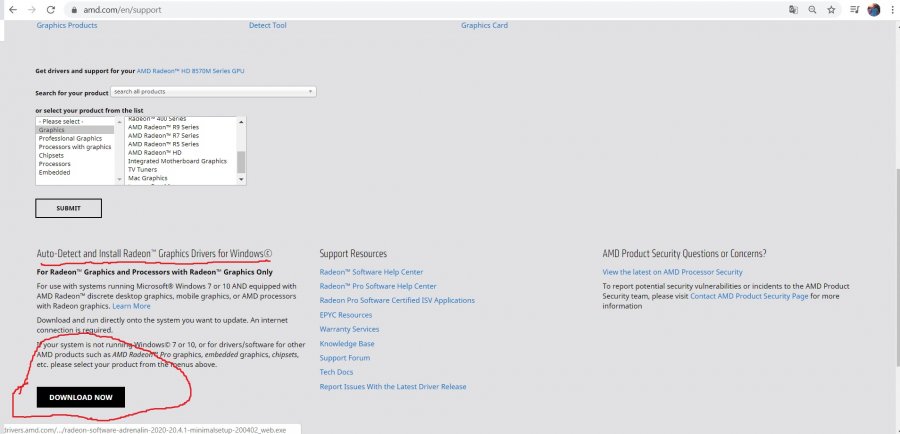Screen dimensions: 900x434
Task: Open Contact AMD Product Security Page link
Action: pos(749,296)
